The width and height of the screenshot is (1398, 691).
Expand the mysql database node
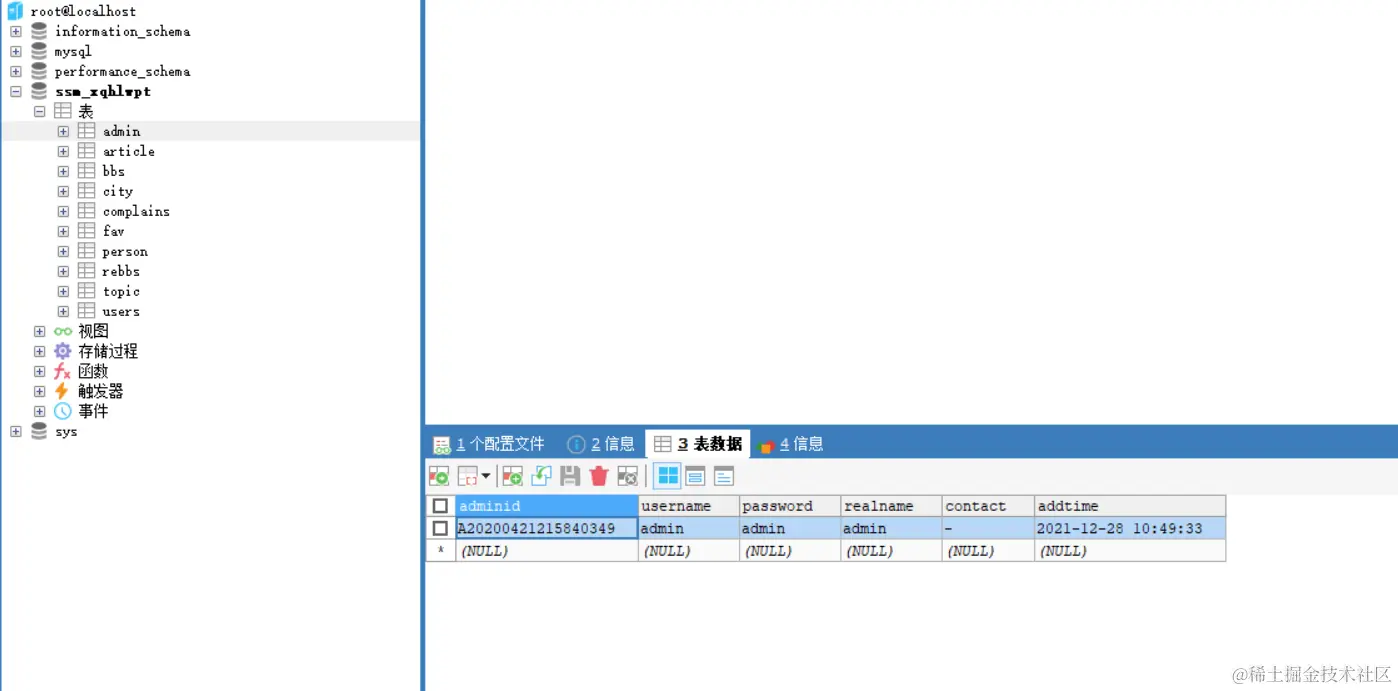coord(15,51)
